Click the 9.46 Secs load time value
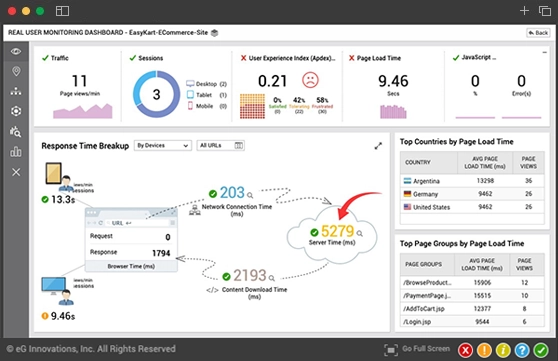The height and width of the screenshot is (361, 558). [x=393, y=81]
